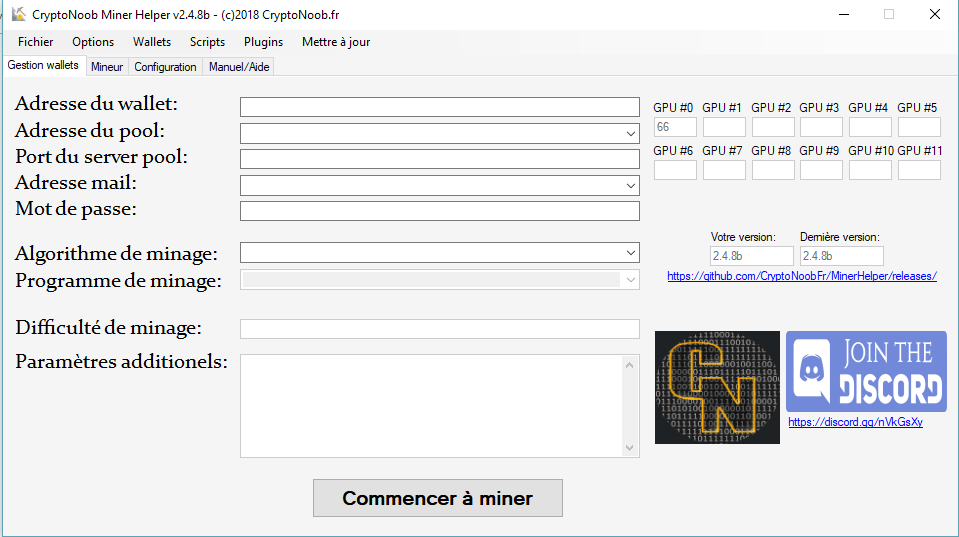Open the discord.gg invite link

pyautogui.click(x=855, y=422)
